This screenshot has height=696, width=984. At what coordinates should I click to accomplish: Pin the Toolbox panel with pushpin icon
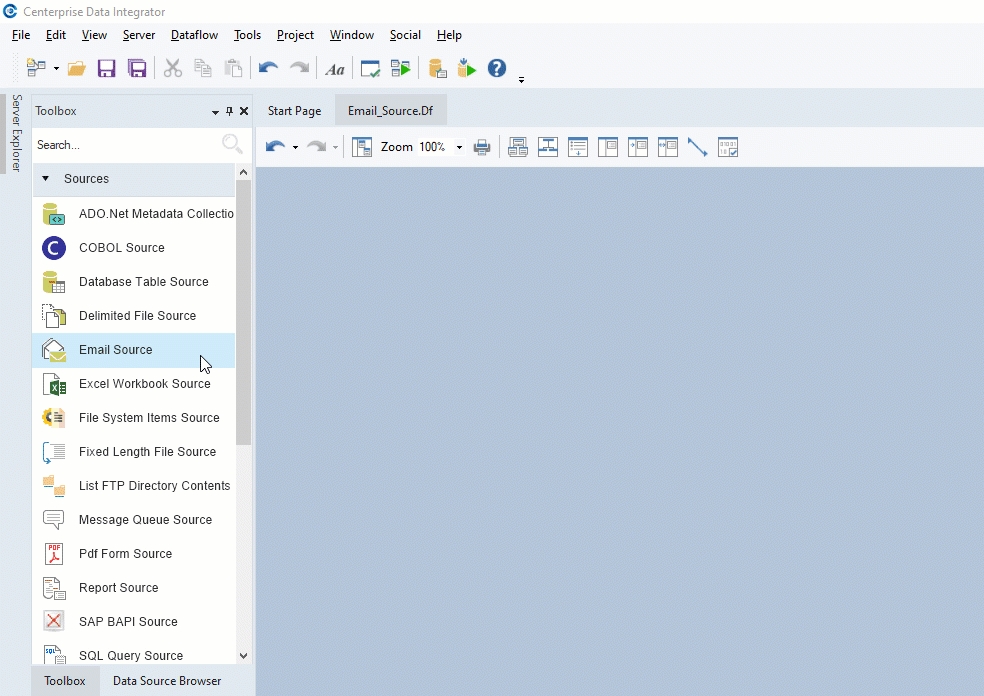tap(229, 111)
